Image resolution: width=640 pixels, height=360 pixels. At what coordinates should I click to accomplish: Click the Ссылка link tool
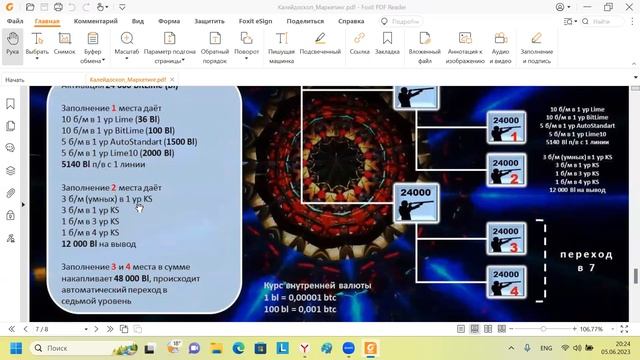(360, 43)
